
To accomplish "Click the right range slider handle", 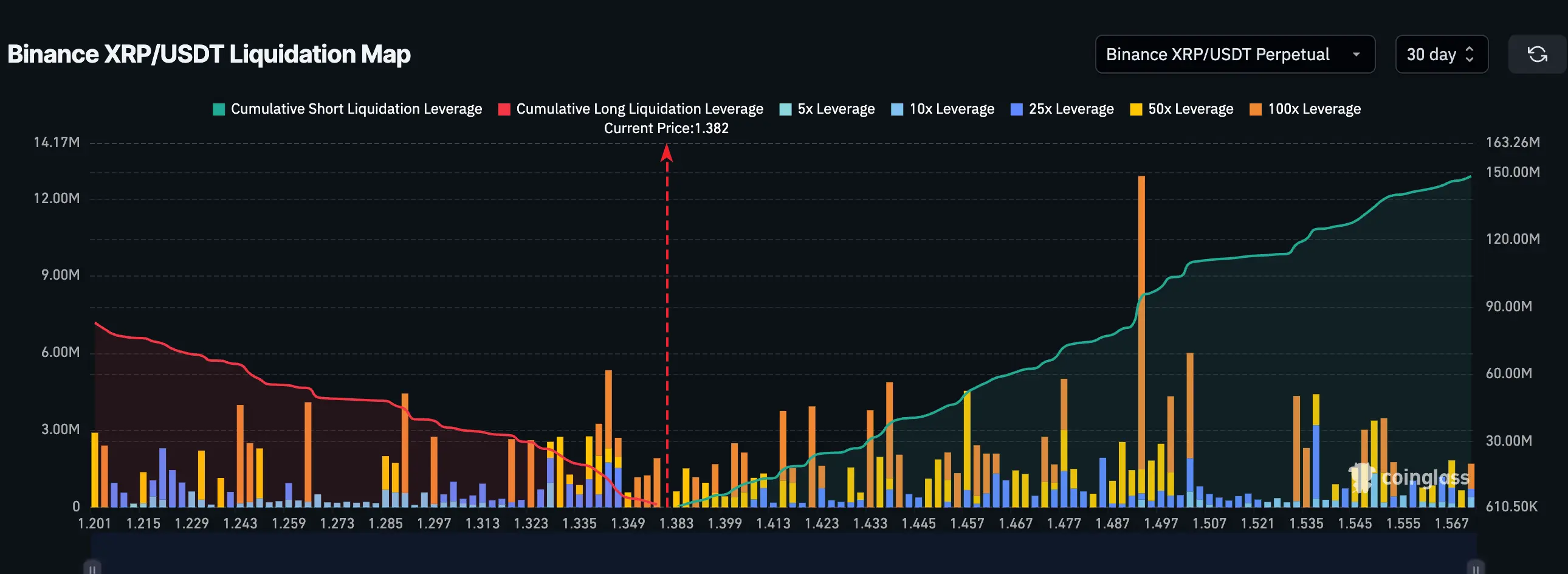I will [x=1476, y=567].
